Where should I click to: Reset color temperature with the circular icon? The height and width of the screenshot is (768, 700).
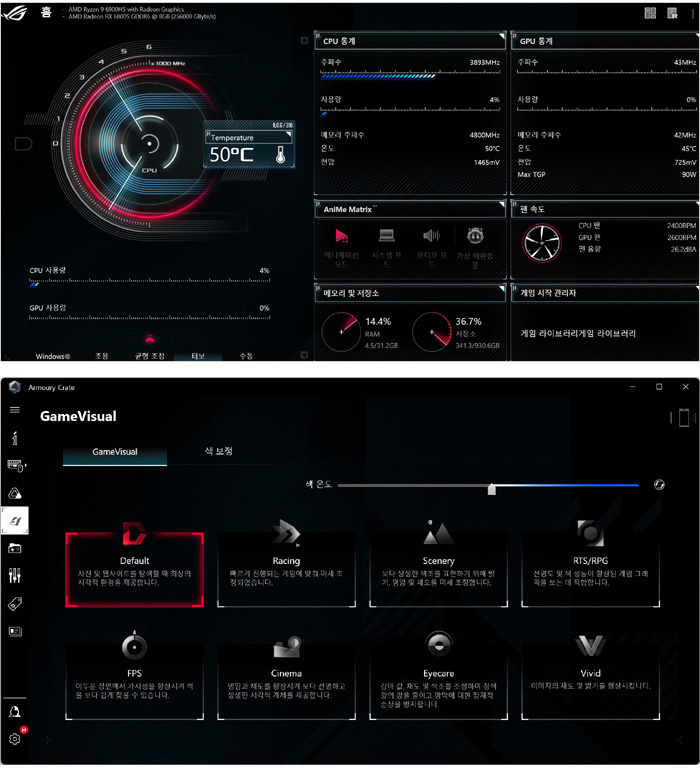point(659,484)
